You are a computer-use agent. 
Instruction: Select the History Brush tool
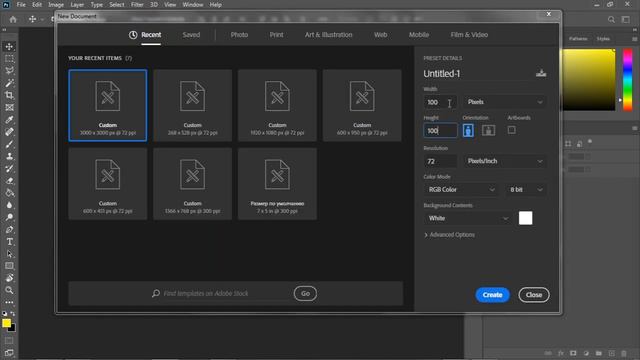9,169
